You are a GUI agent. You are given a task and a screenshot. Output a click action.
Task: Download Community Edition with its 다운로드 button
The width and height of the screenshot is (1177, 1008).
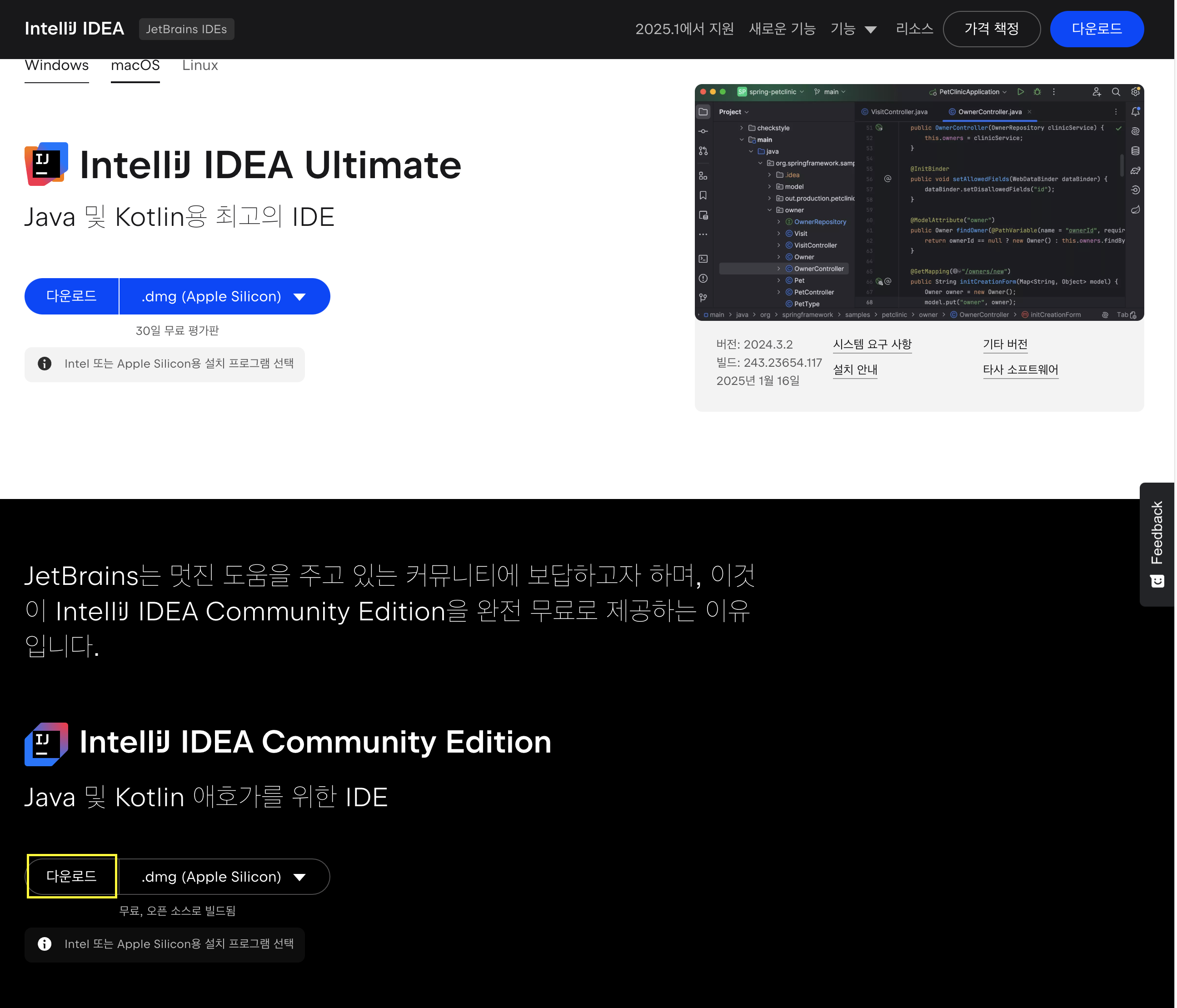click(72, 876)
